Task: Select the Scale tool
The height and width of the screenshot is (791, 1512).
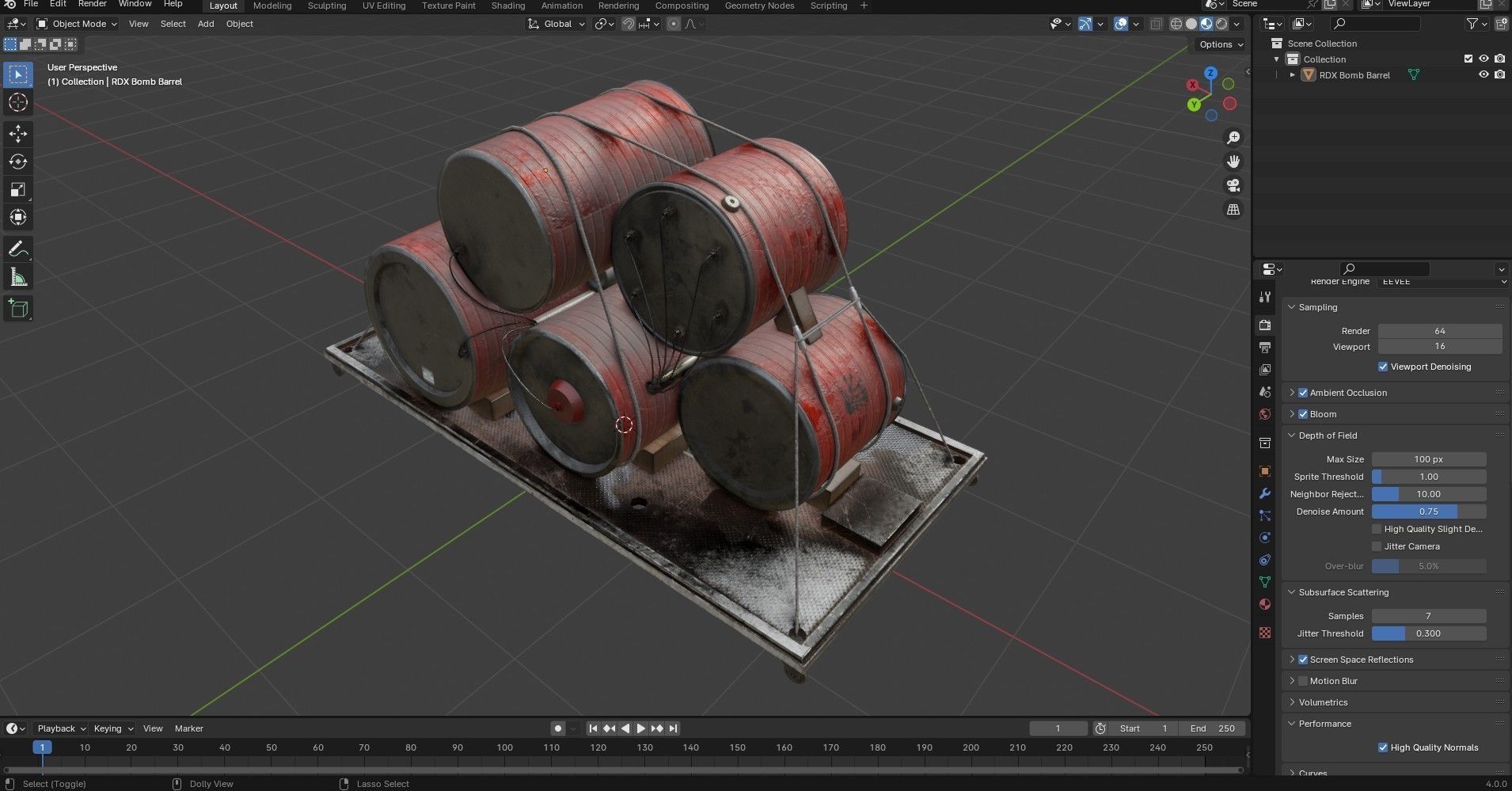Action: click(17, 189)
